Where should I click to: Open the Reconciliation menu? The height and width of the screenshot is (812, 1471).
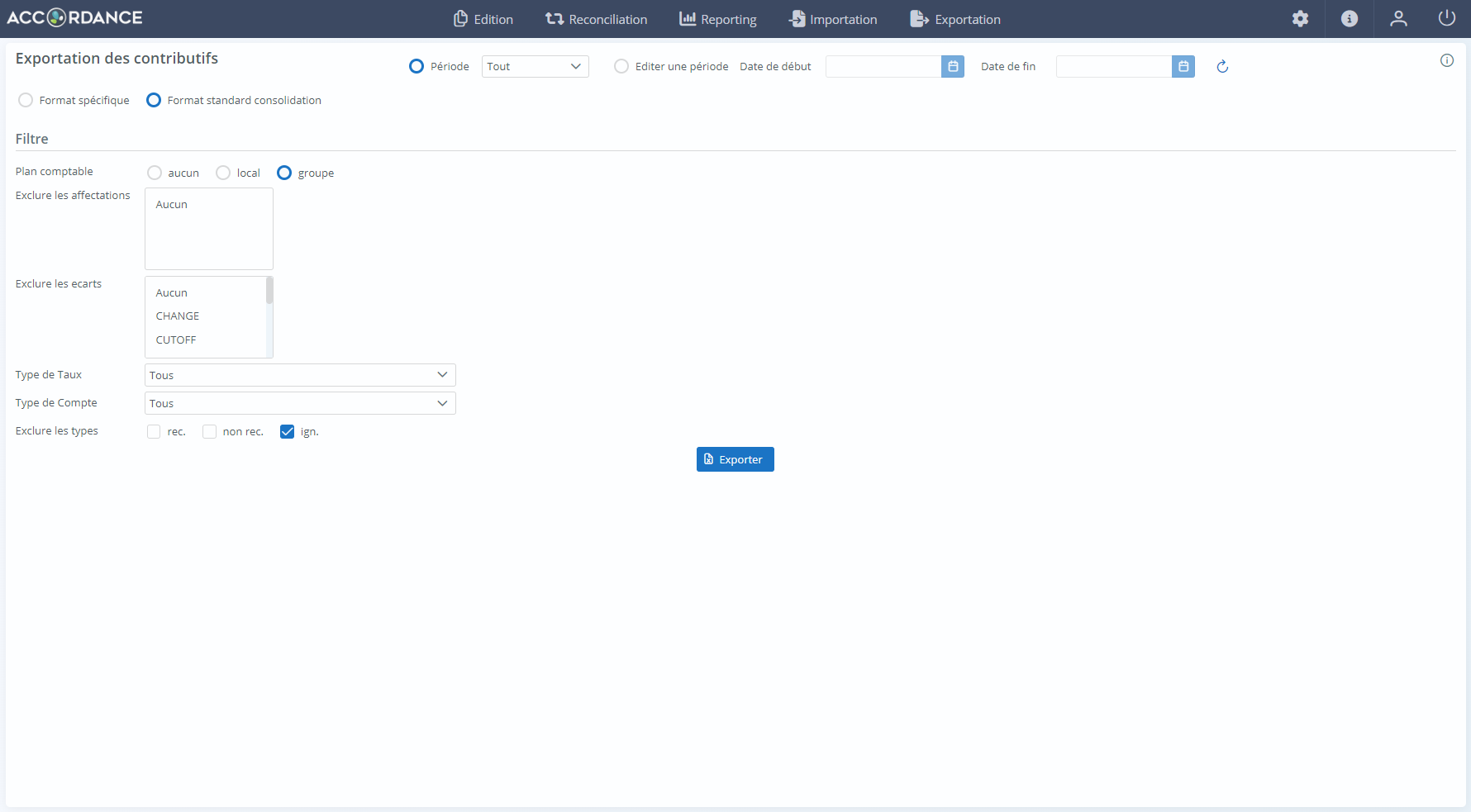tap(597, 19)
